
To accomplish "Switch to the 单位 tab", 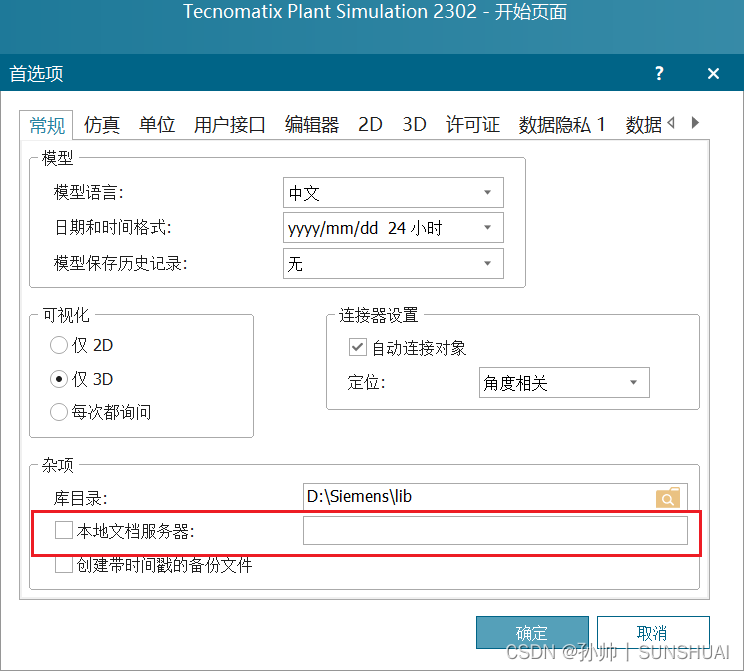I will [157, 125].
